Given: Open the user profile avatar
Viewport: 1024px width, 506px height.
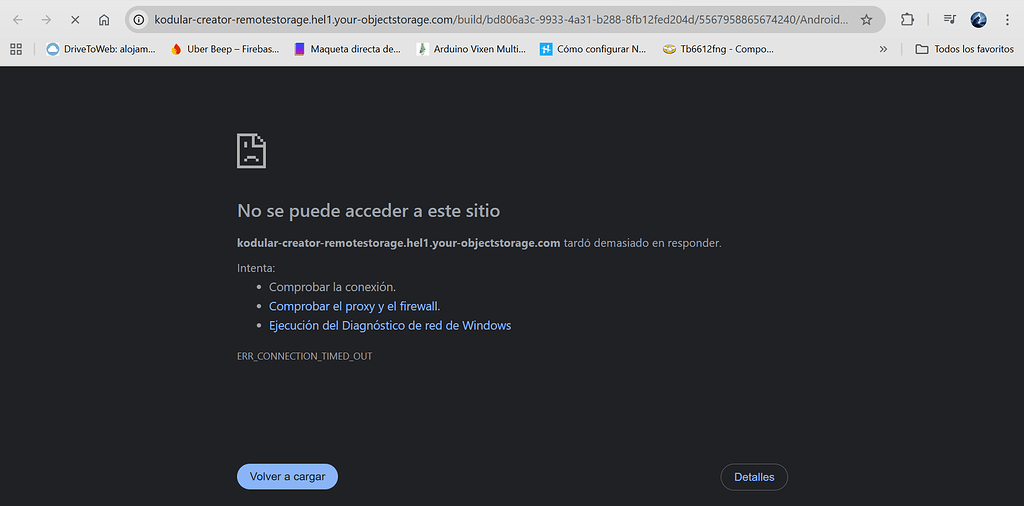Looking at the screenshot, I should 978,20.
